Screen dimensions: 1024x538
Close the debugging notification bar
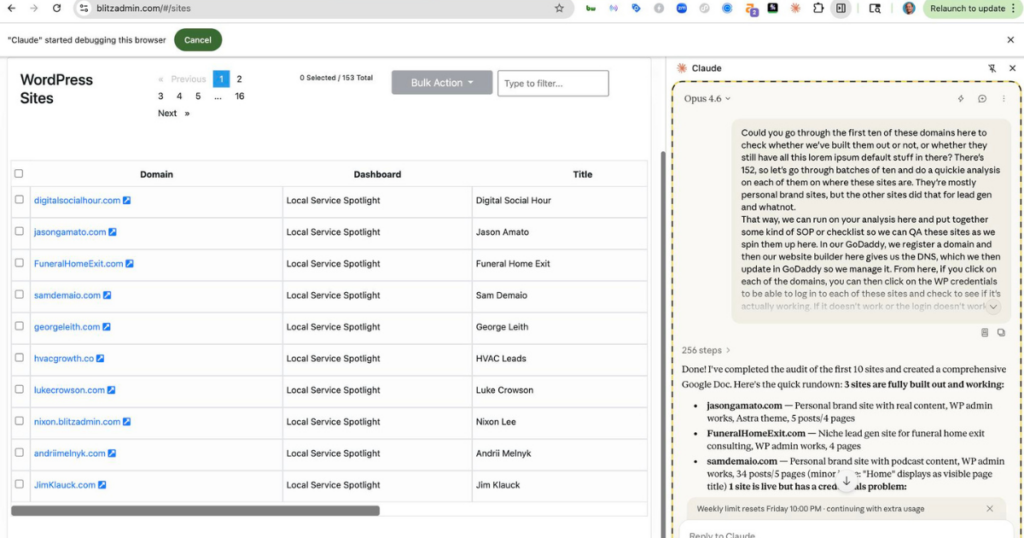point(1010,40)
